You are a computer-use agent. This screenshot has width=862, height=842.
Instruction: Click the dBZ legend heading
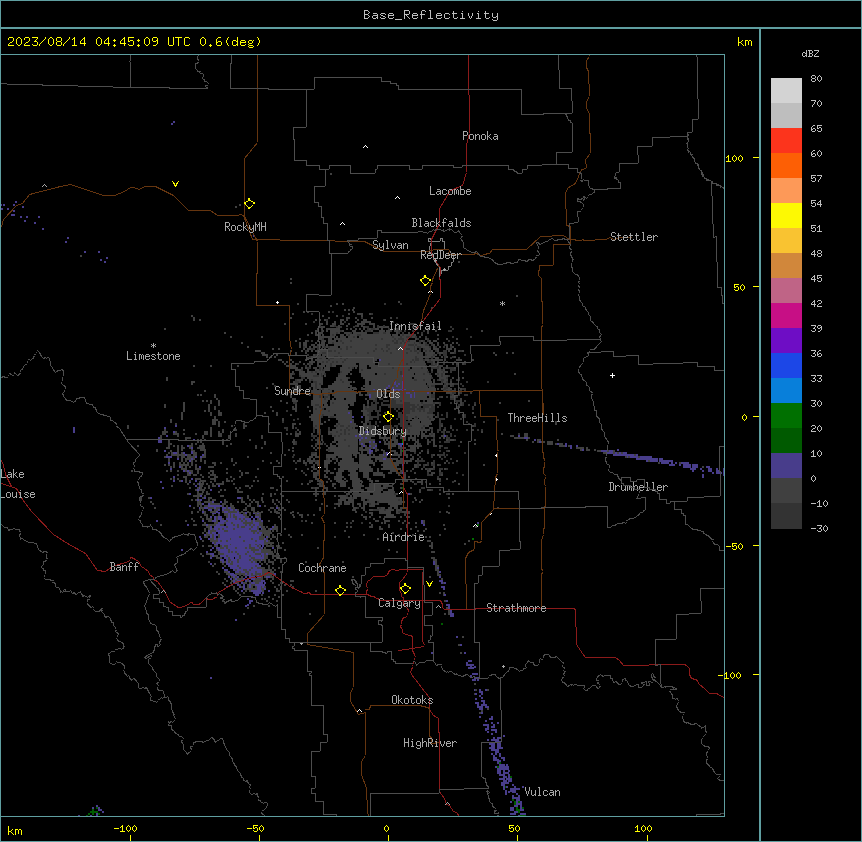(x=810, y=53)
